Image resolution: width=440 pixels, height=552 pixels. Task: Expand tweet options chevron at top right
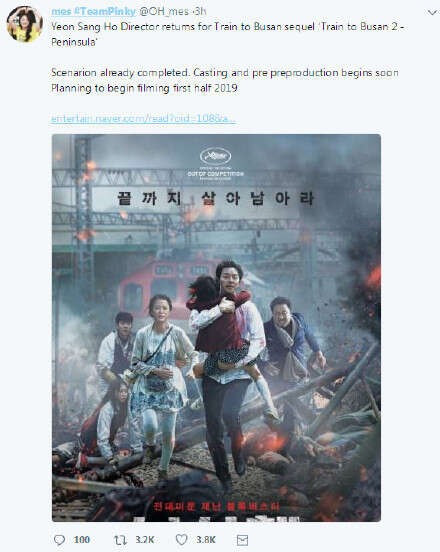[x=433, y=13]
